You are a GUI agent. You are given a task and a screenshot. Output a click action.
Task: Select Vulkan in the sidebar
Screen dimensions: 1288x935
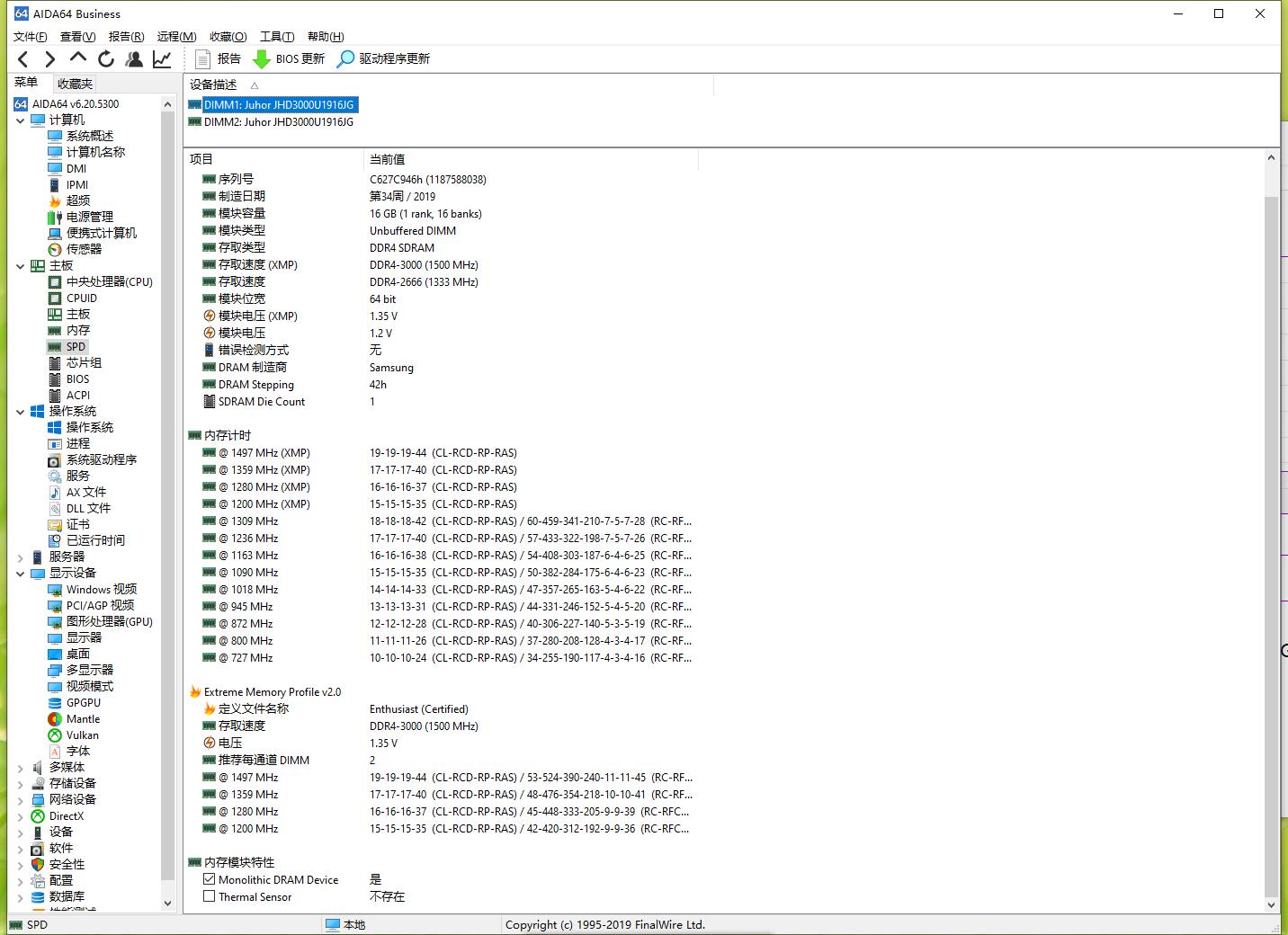pos(82,735)
